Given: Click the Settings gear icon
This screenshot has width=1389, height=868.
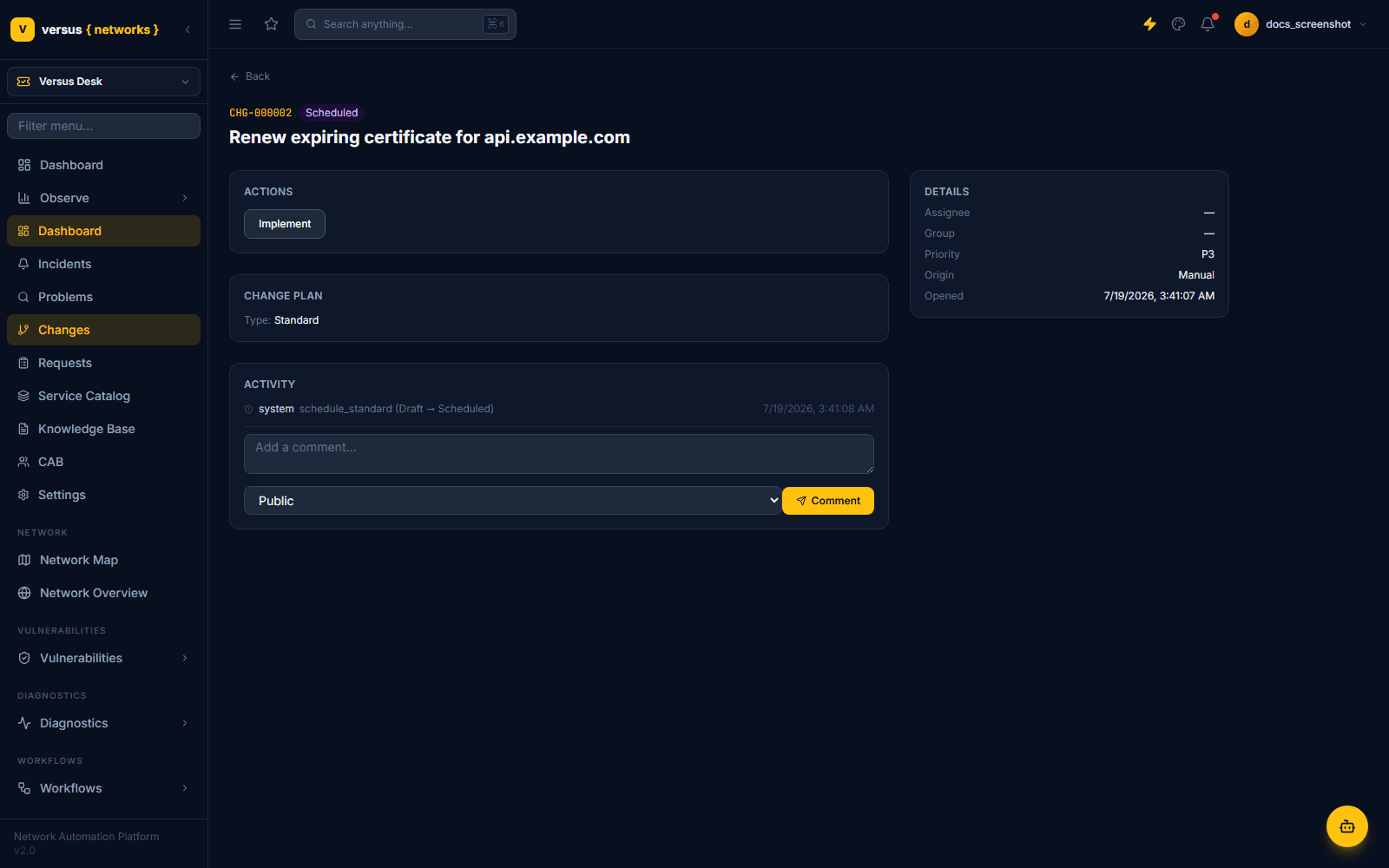Looking at the screenshot, I should 23,495.
